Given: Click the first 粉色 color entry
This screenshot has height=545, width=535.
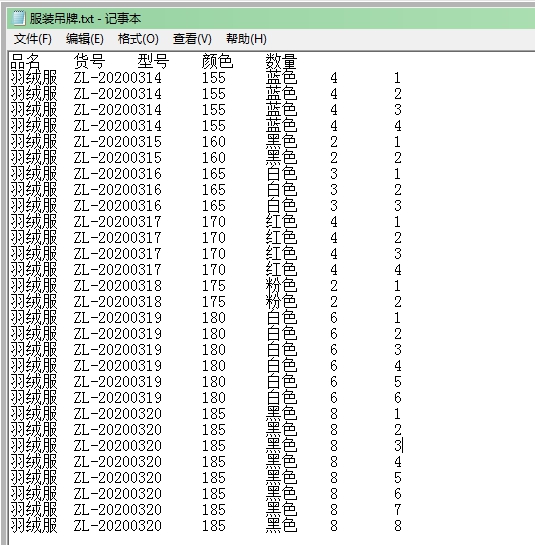Looking at the screenshot, I should coord(281,286).
